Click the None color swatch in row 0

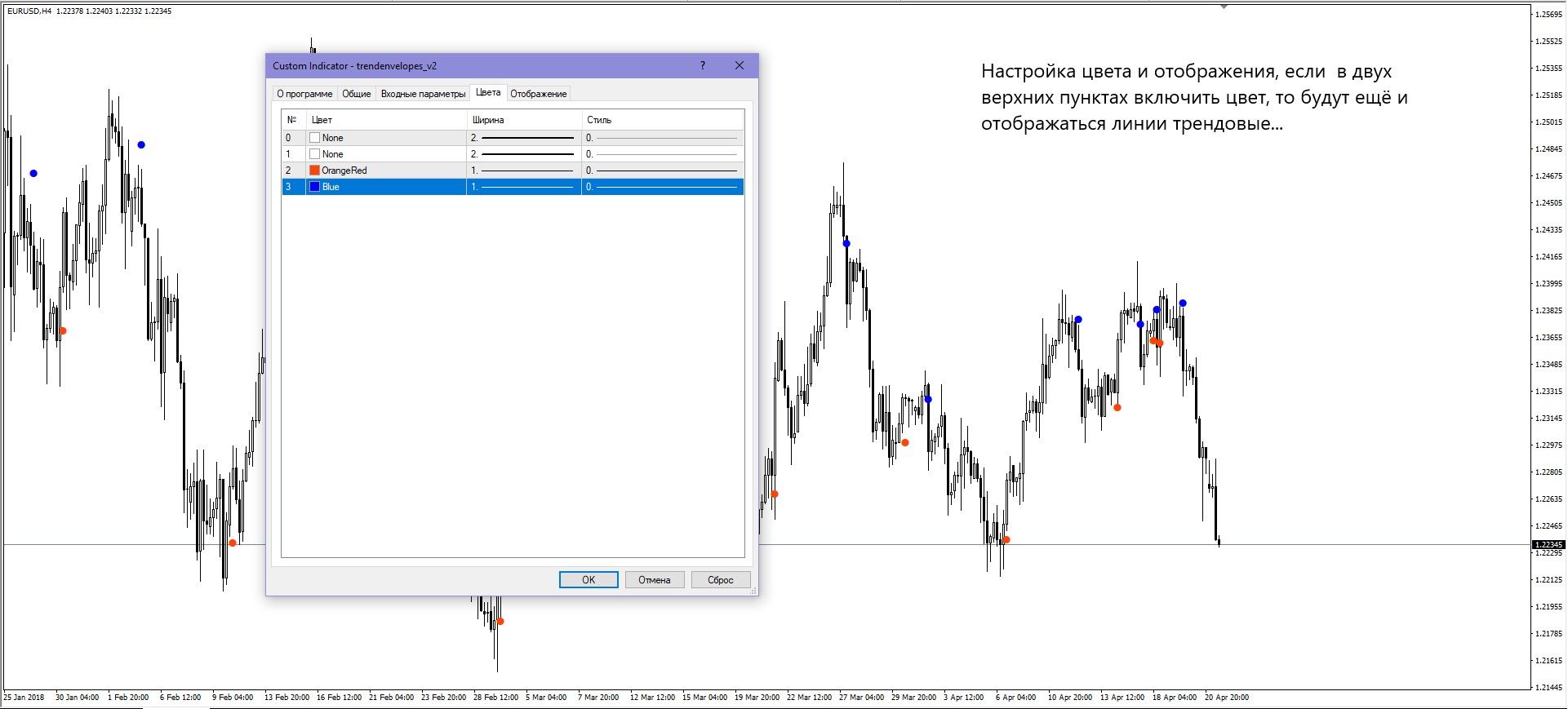(314, 138)
